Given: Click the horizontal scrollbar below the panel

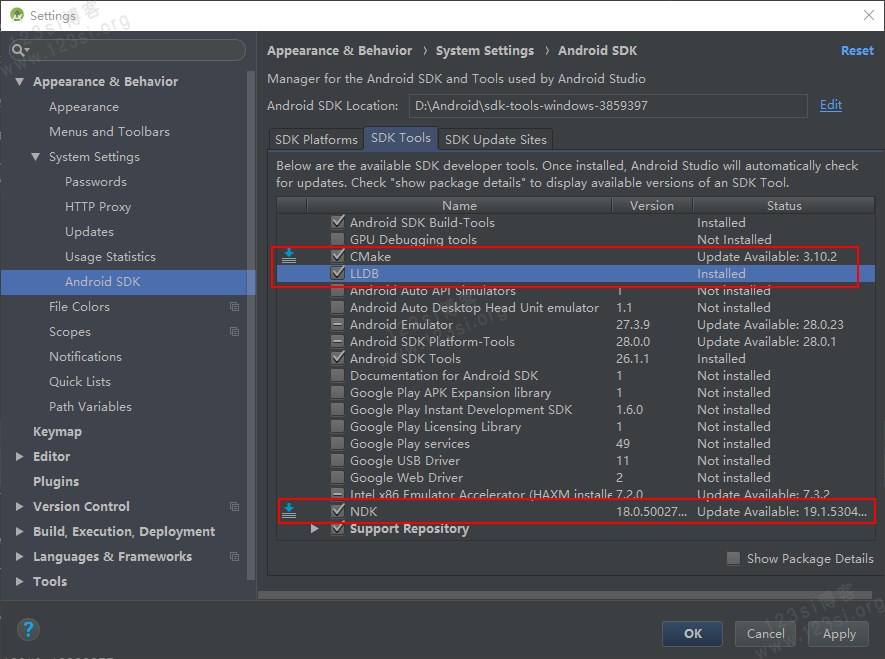Looking at the screenshot, I should (x=564, y=595).
